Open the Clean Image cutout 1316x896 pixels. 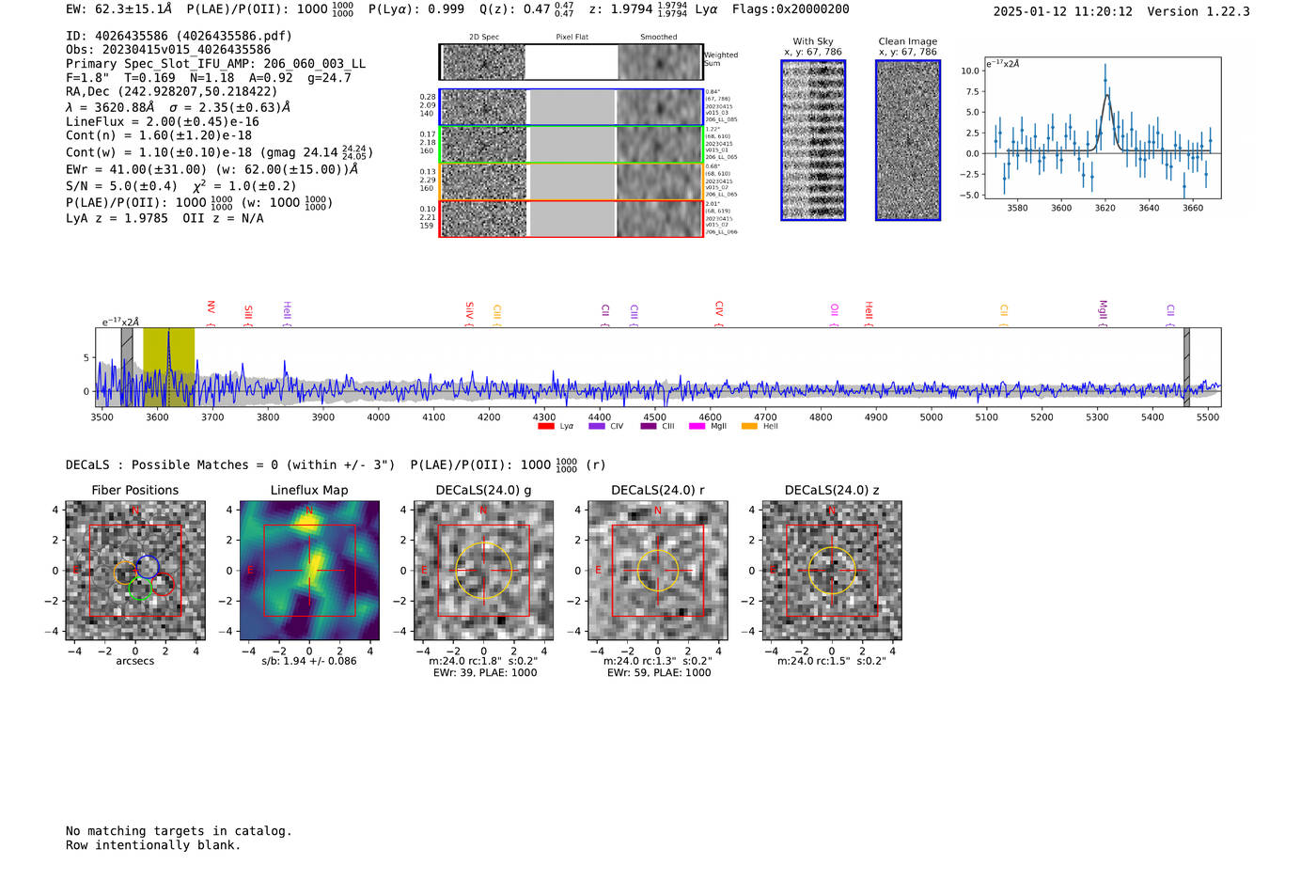(908, 140)
